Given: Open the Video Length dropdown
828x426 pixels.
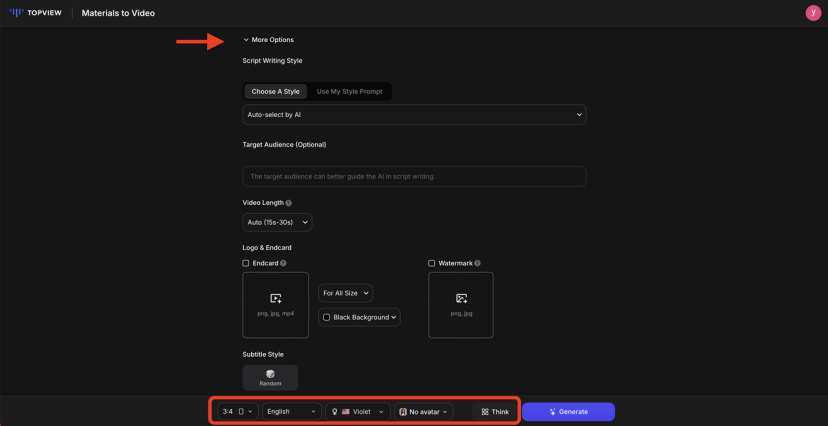Looking at the screenshot, I should 277,222.
